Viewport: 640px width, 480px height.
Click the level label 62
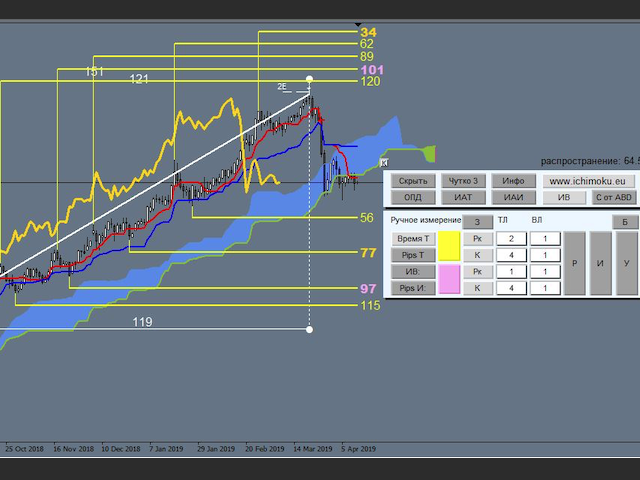367,44
